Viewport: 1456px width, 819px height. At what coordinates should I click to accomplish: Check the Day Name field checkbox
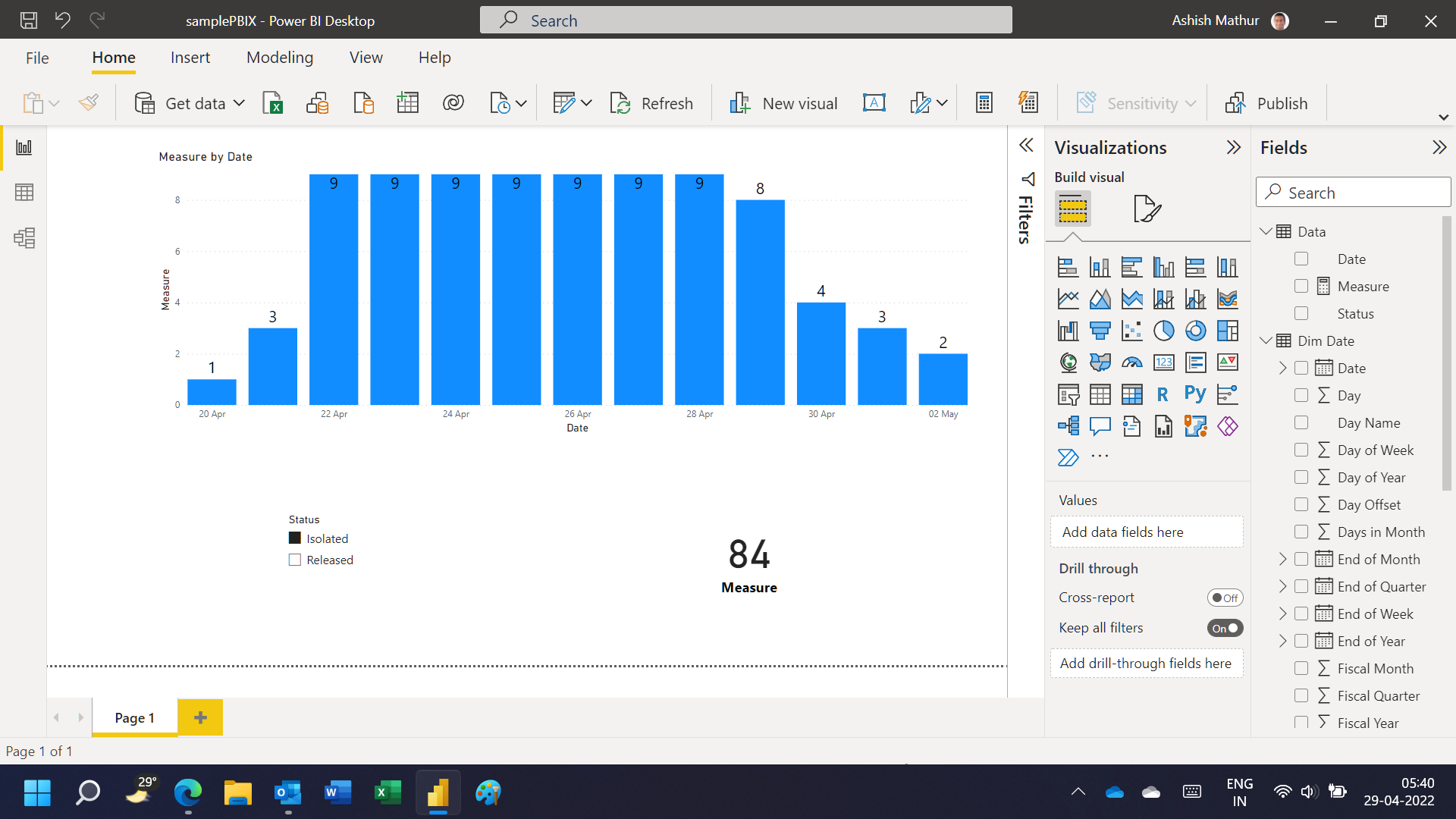pyautogui.click(x=1301, y=423)
